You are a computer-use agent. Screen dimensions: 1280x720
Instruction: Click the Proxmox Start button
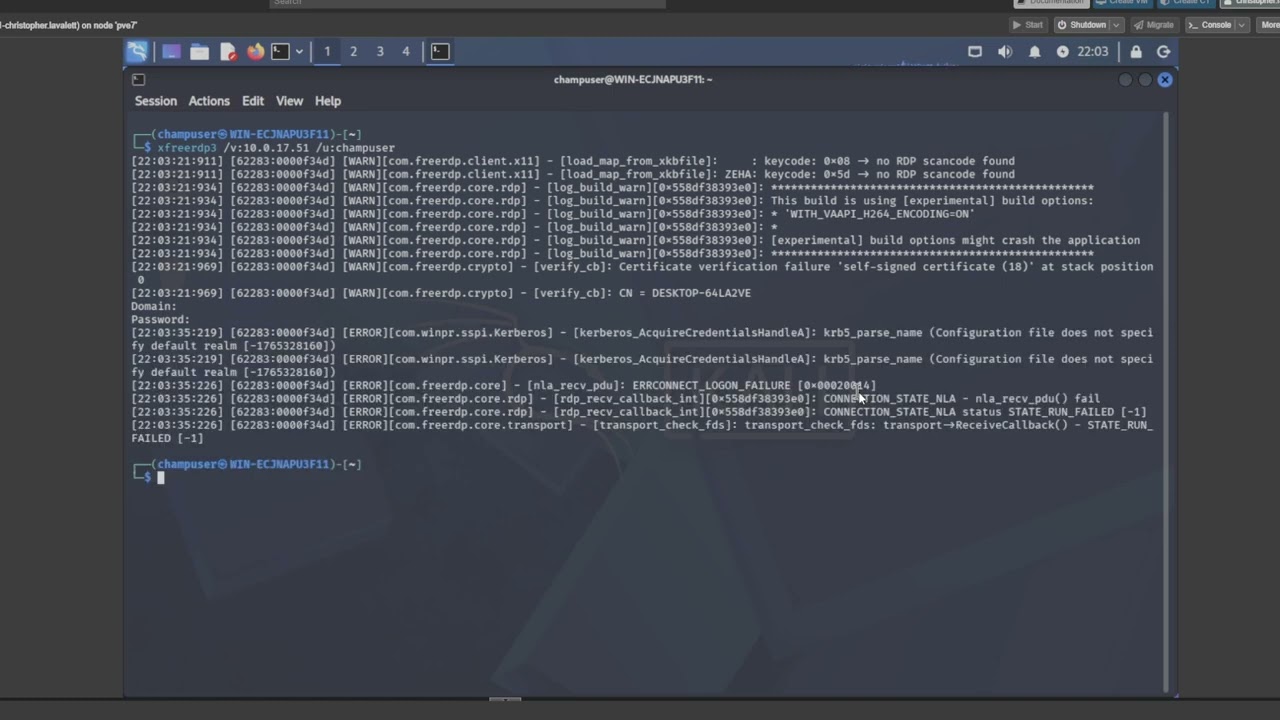point(1027,25)
